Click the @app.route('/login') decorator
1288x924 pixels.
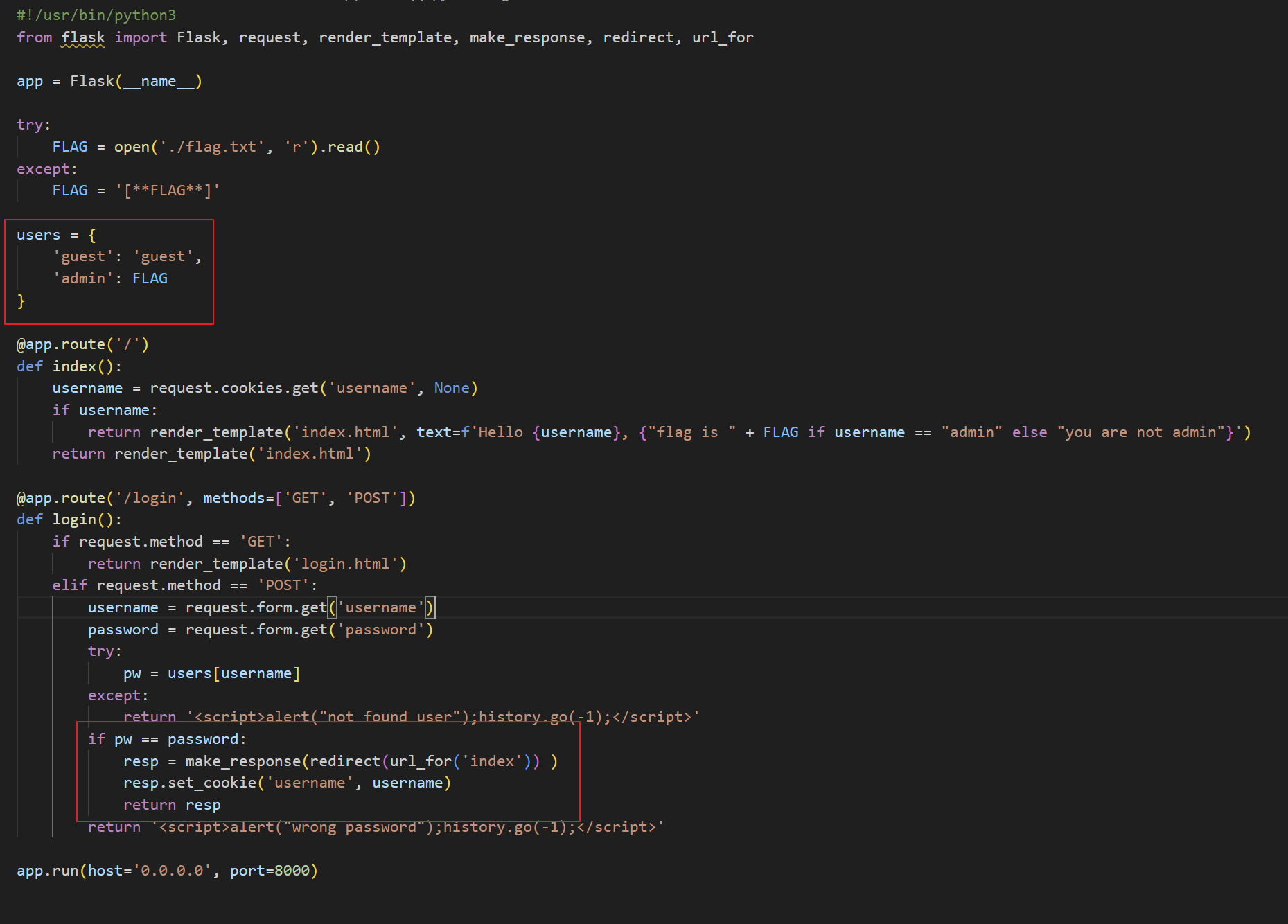pos(216,498)
